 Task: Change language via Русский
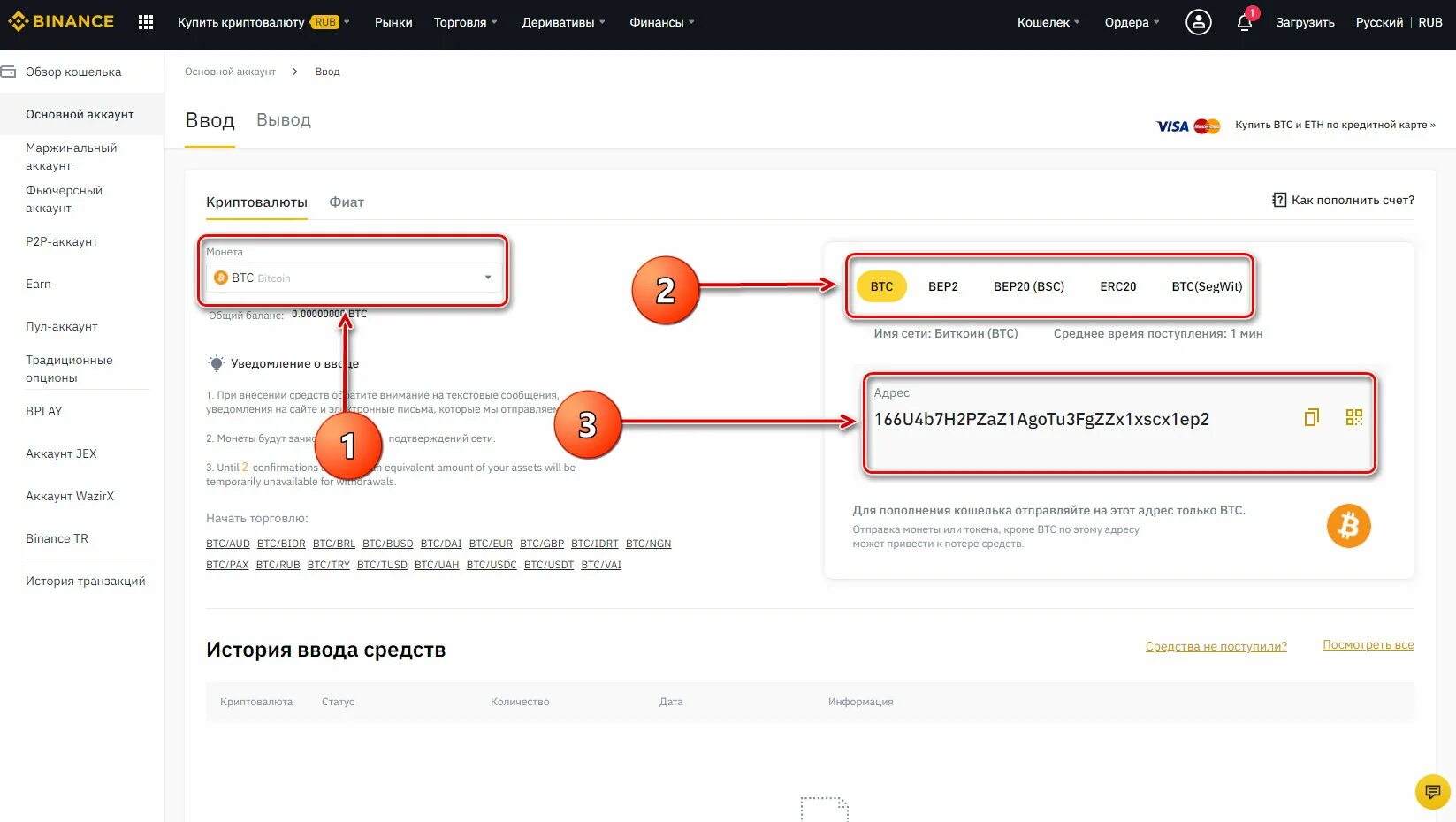click(1379, 22)
